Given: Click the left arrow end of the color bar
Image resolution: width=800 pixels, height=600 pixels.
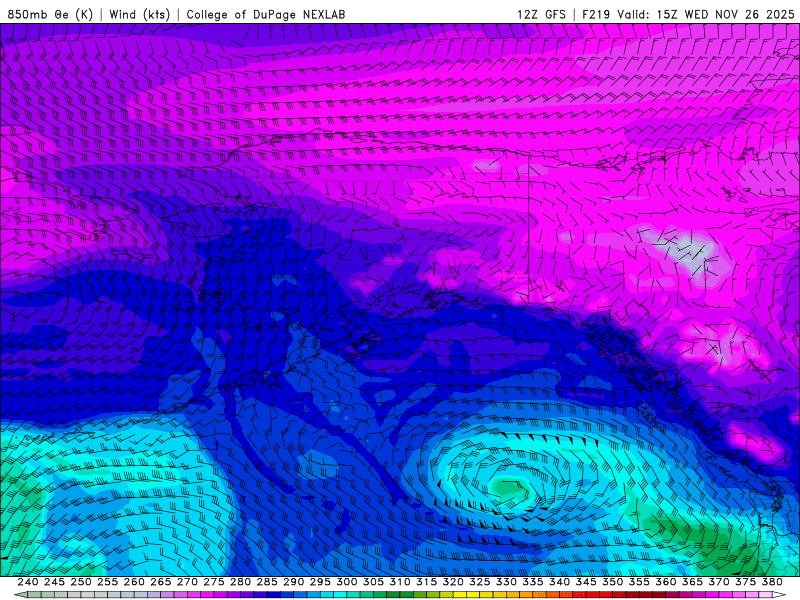Looking at the screenshot, I should point(20,595).
